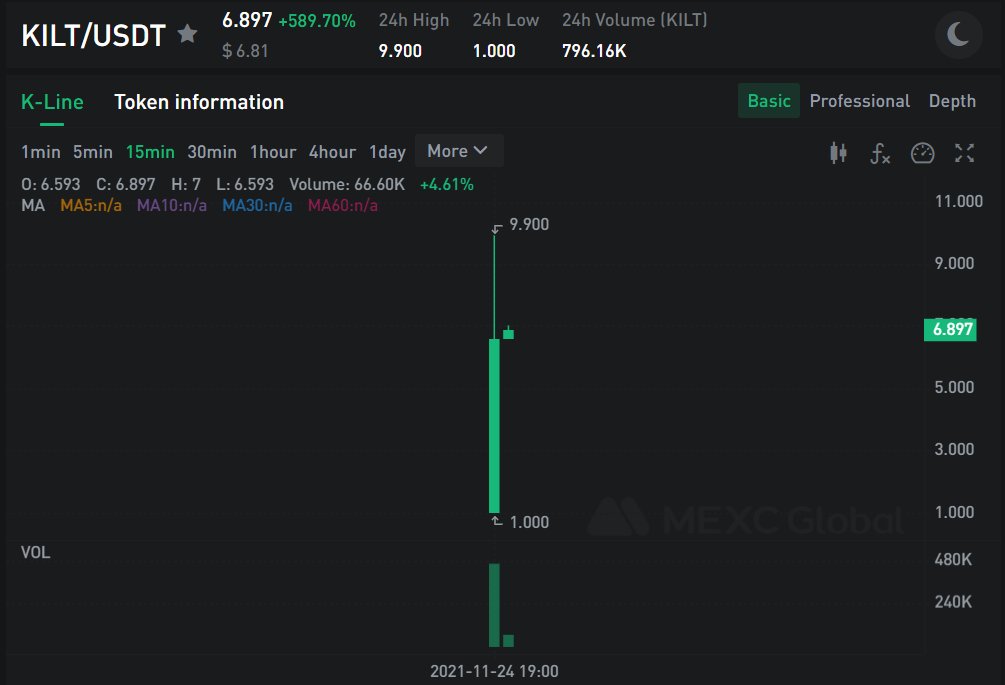Enter fullscreen chart mode
The height and width of the screenshot is (685, 1005).
964,153
